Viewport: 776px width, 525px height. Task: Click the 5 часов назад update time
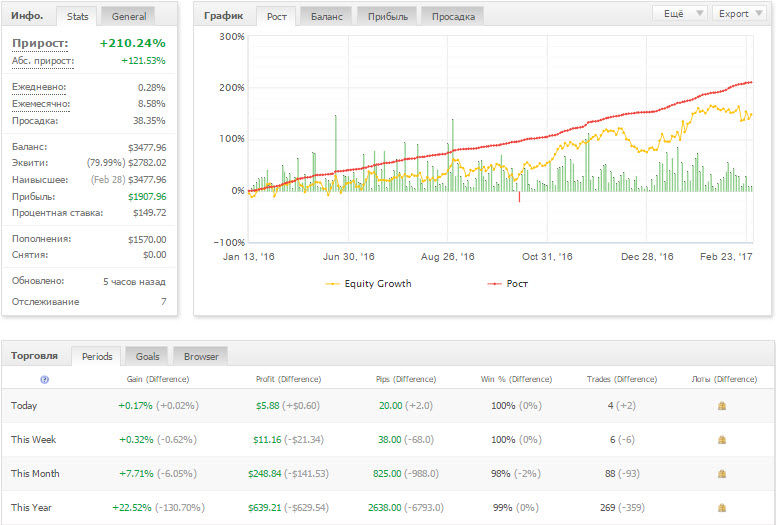coord(134,282)
